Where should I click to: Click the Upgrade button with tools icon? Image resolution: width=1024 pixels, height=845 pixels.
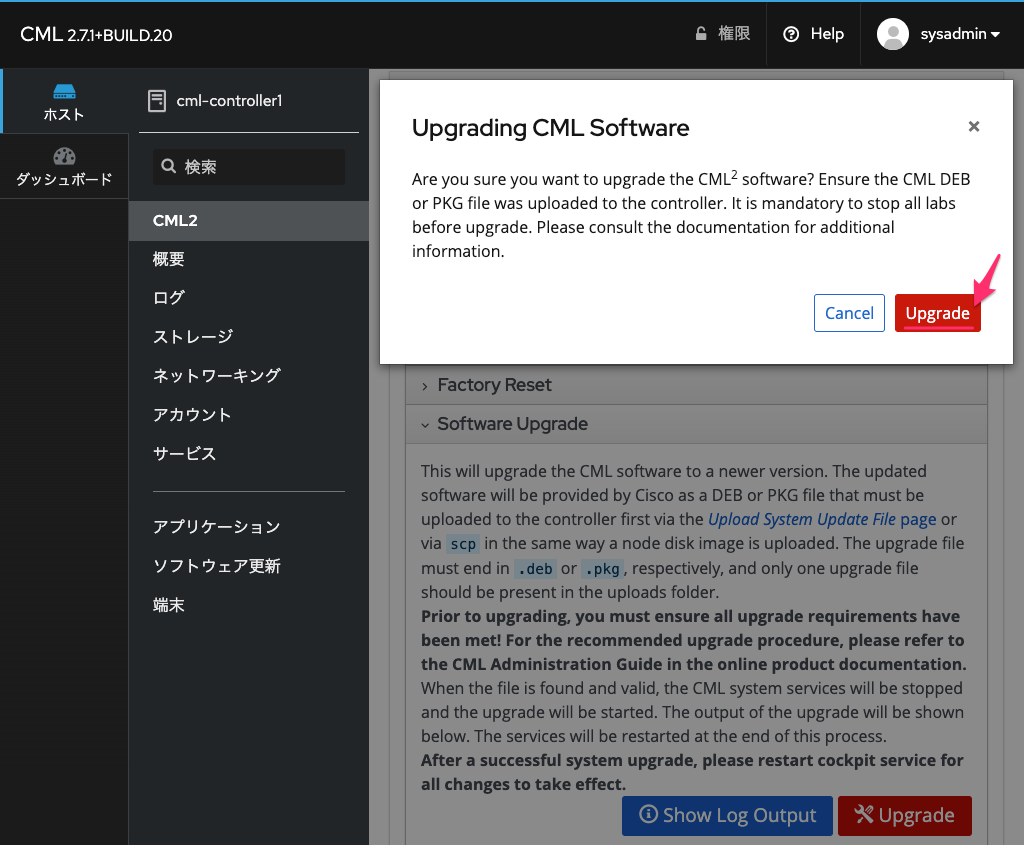[x=904, y=816]
